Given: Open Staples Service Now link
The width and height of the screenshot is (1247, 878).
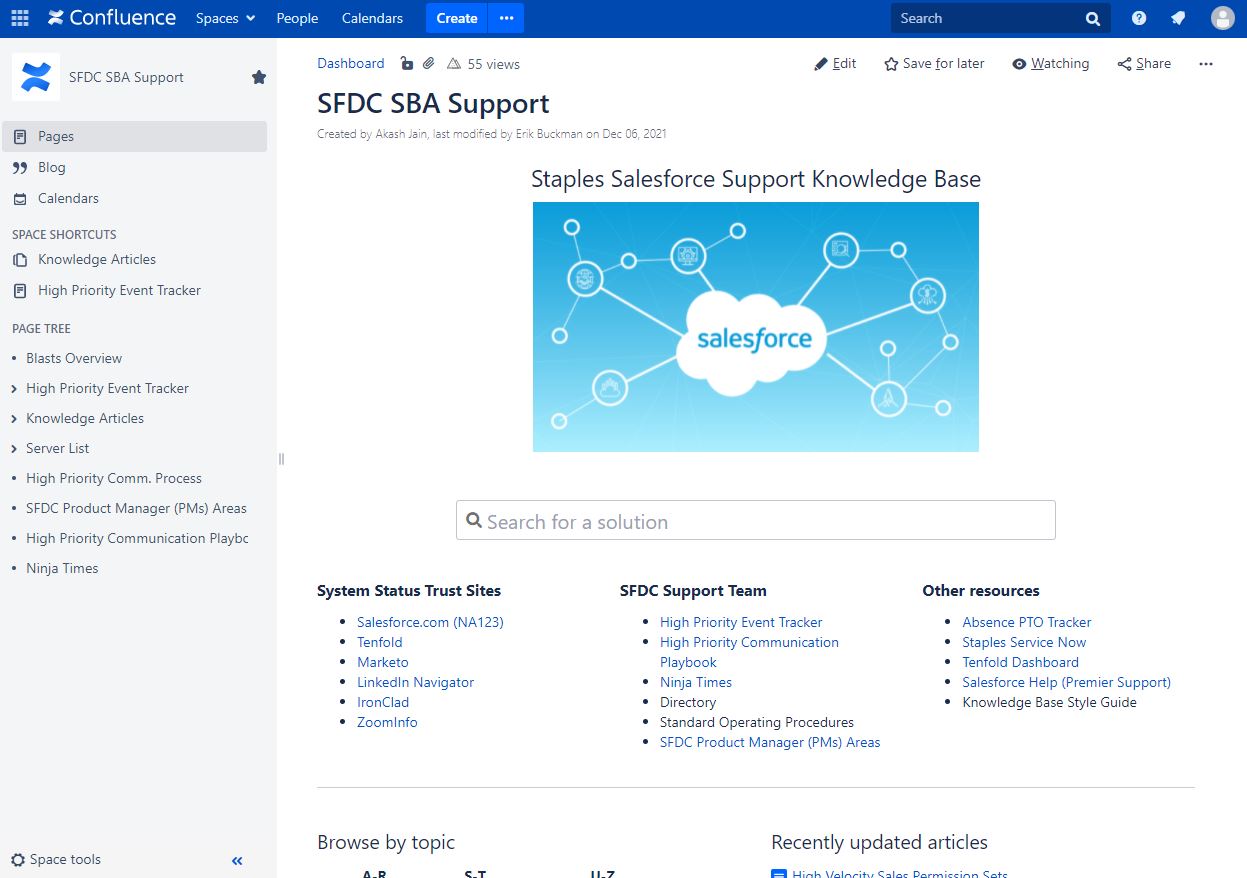Looking at the screenshot, I should [1024, 642].
